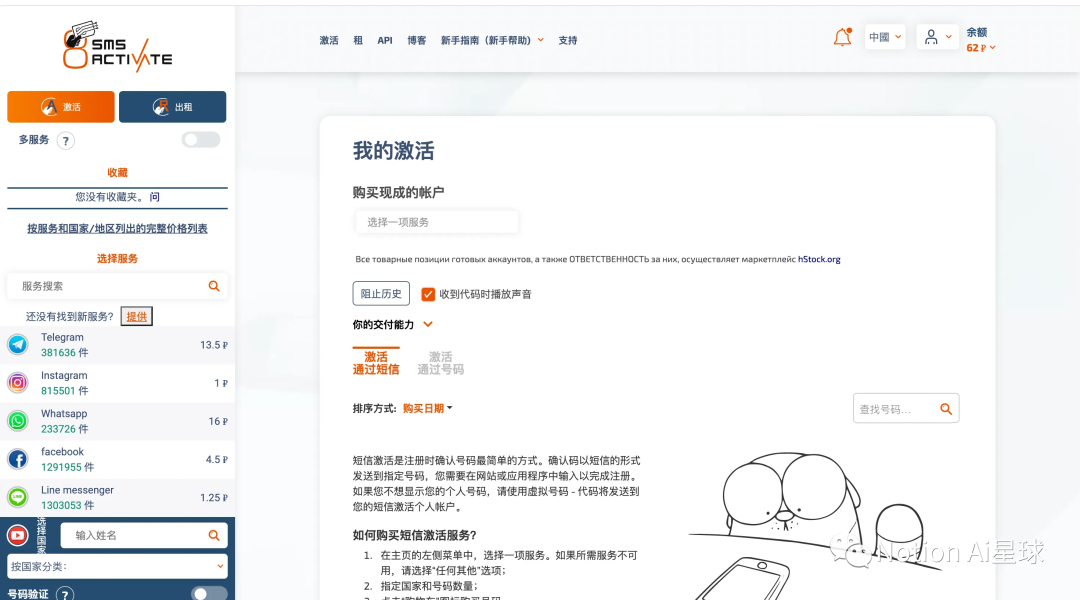Open the 购买日期 sort dropdown

click(x=428, y=408)
